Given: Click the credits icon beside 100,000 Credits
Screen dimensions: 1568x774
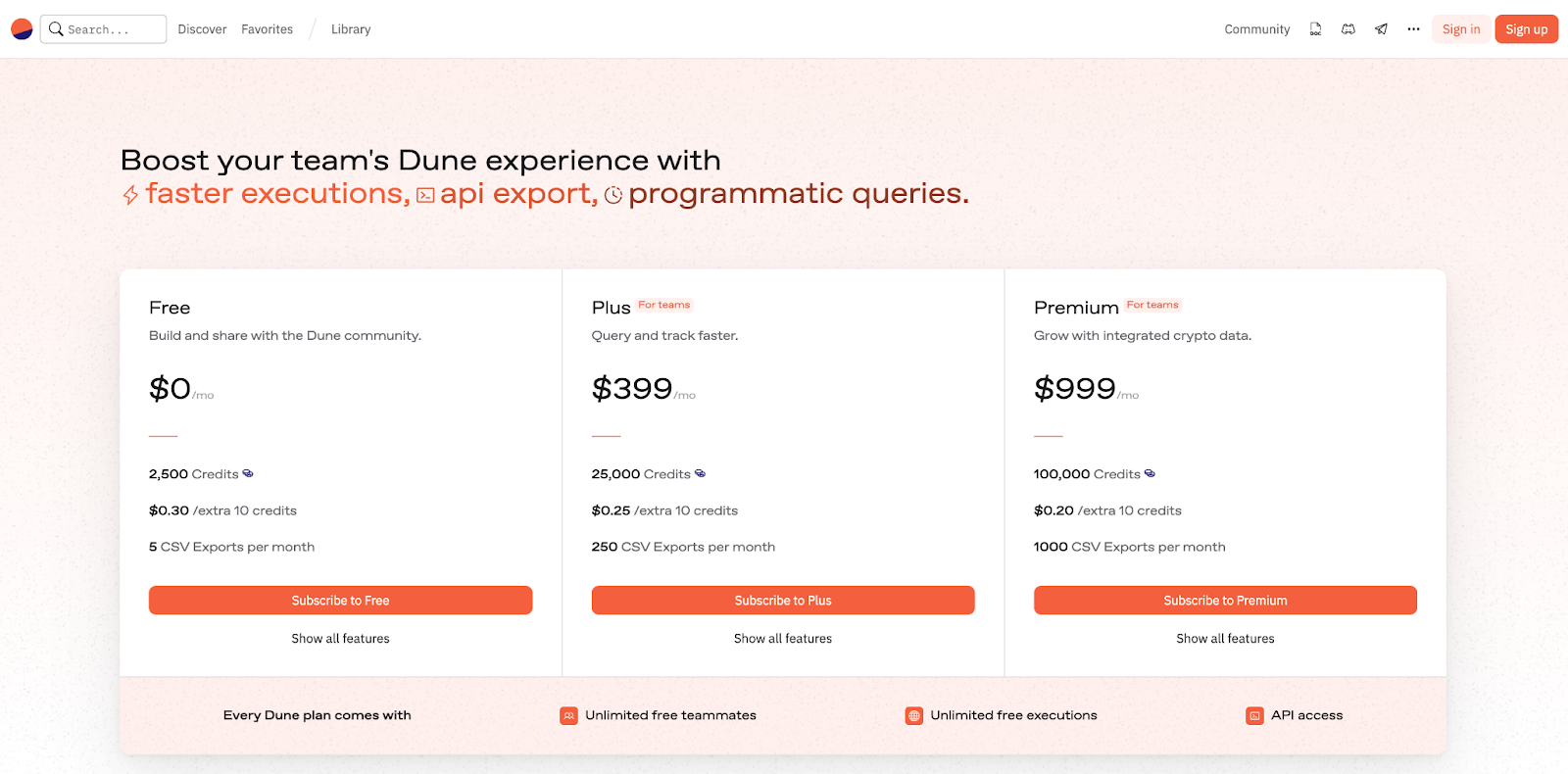Looking at the screenshot, I should click(1149, 473).
